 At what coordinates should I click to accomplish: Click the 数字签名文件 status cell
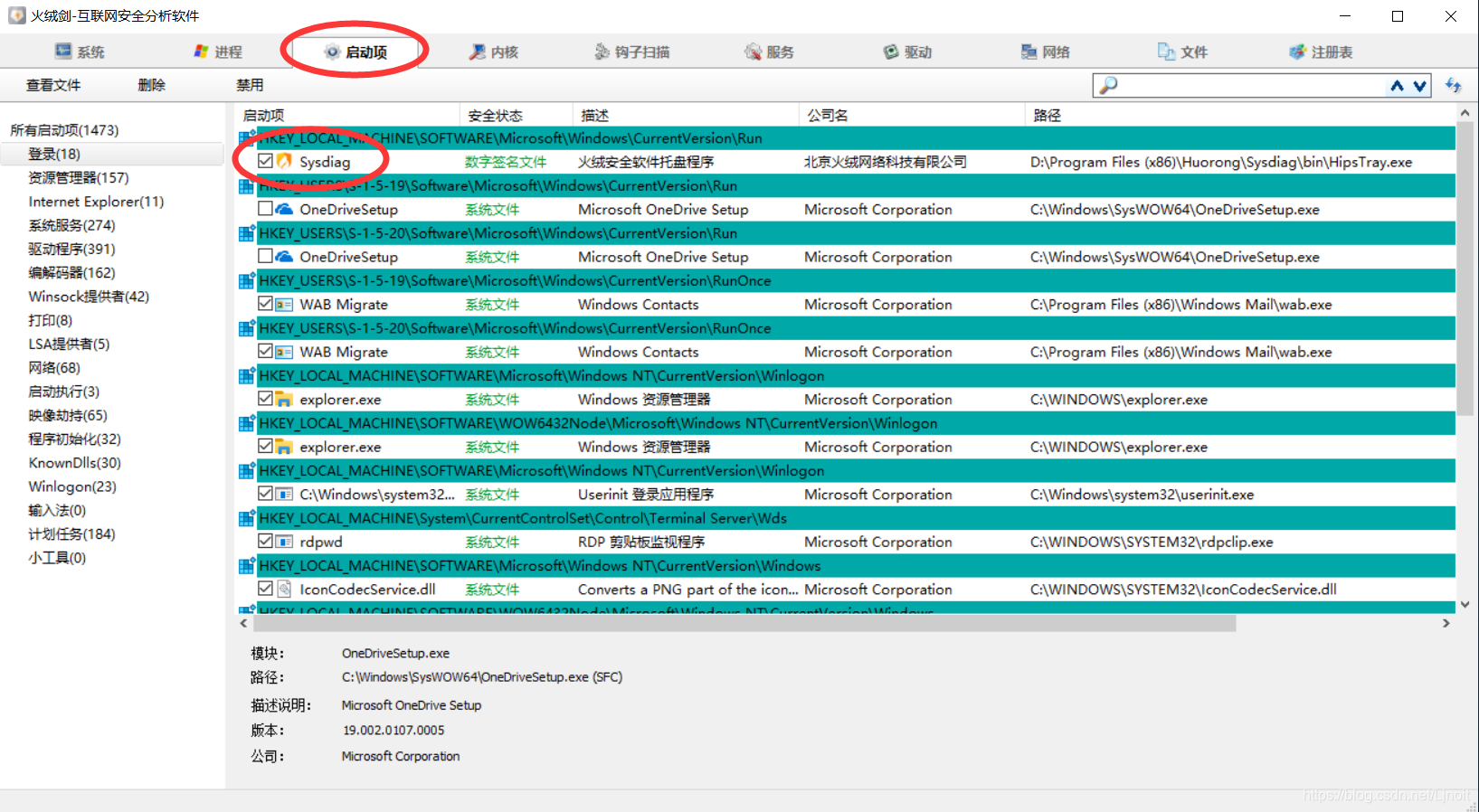(x=506, y=162)
